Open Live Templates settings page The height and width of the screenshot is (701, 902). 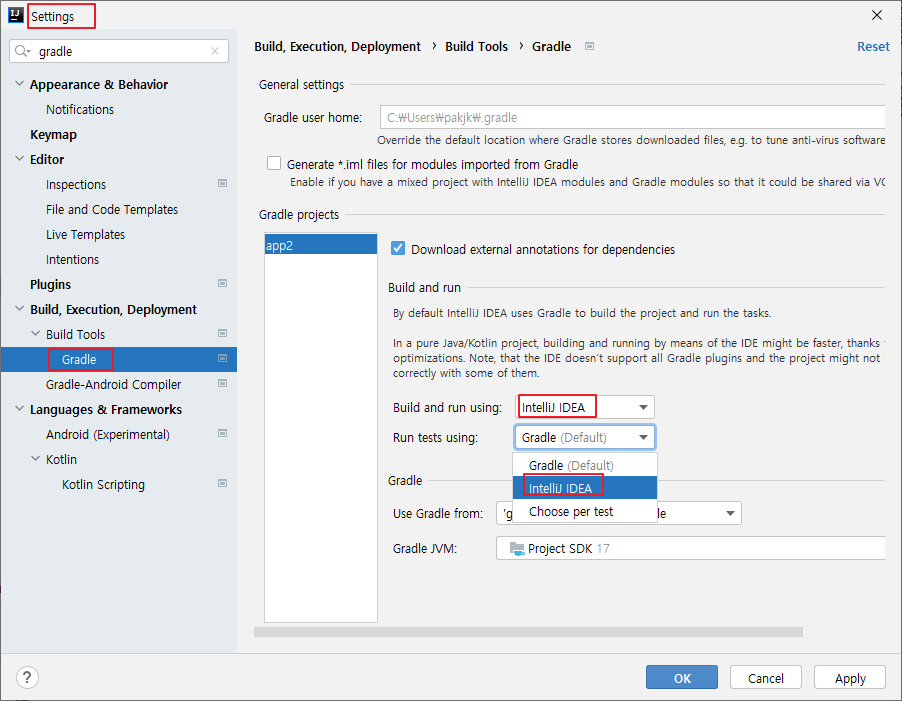coord(85,235)
